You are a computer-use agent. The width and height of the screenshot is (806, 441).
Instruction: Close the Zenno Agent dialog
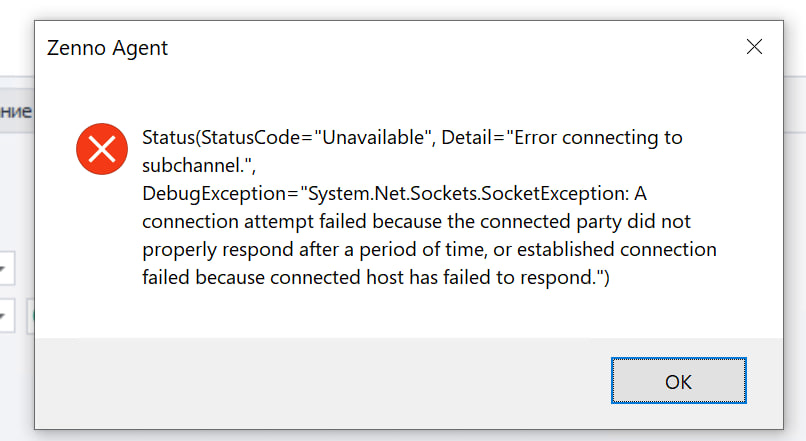pos(755,47)
